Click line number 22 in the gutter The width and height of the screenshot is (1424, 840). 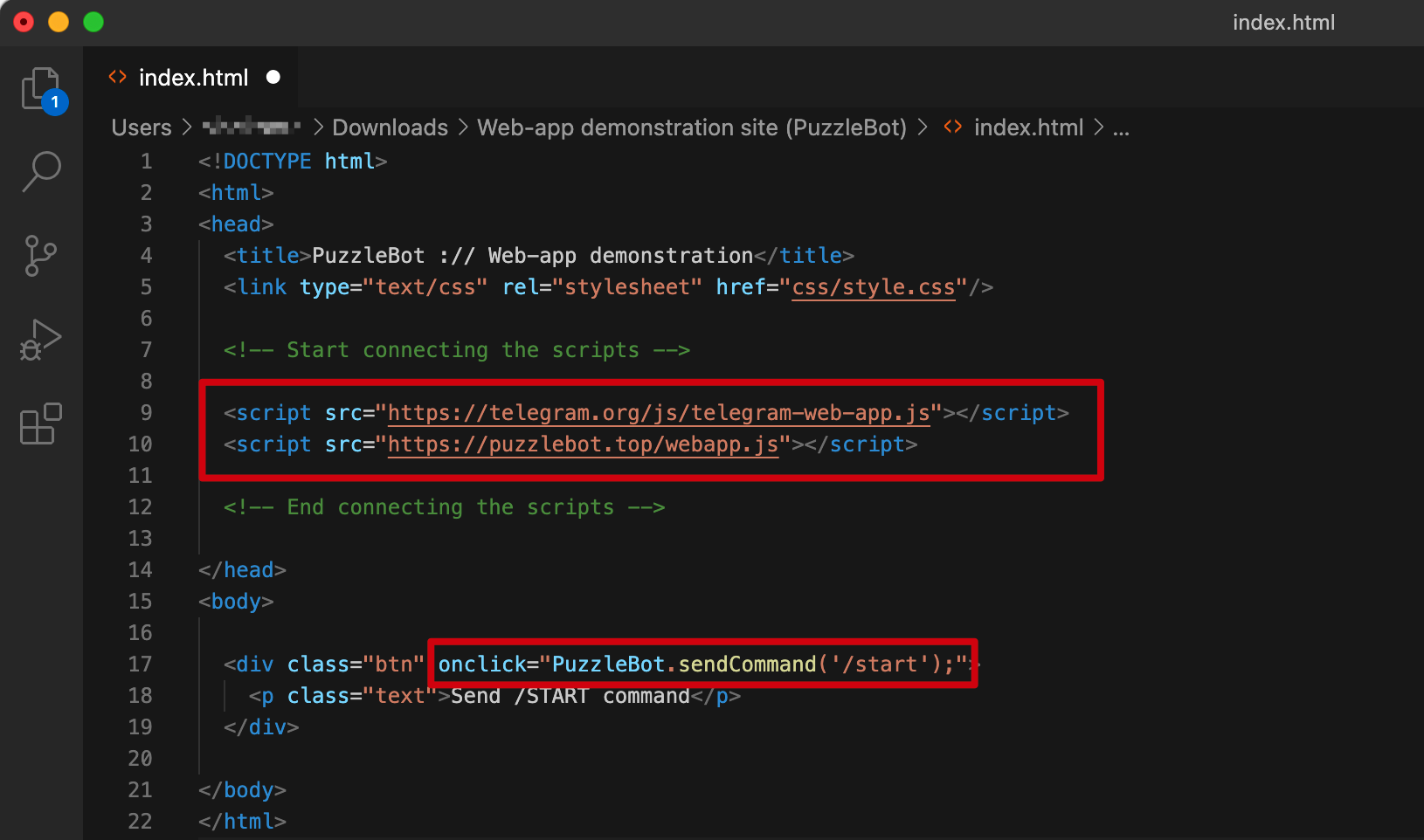pos(140,822)
